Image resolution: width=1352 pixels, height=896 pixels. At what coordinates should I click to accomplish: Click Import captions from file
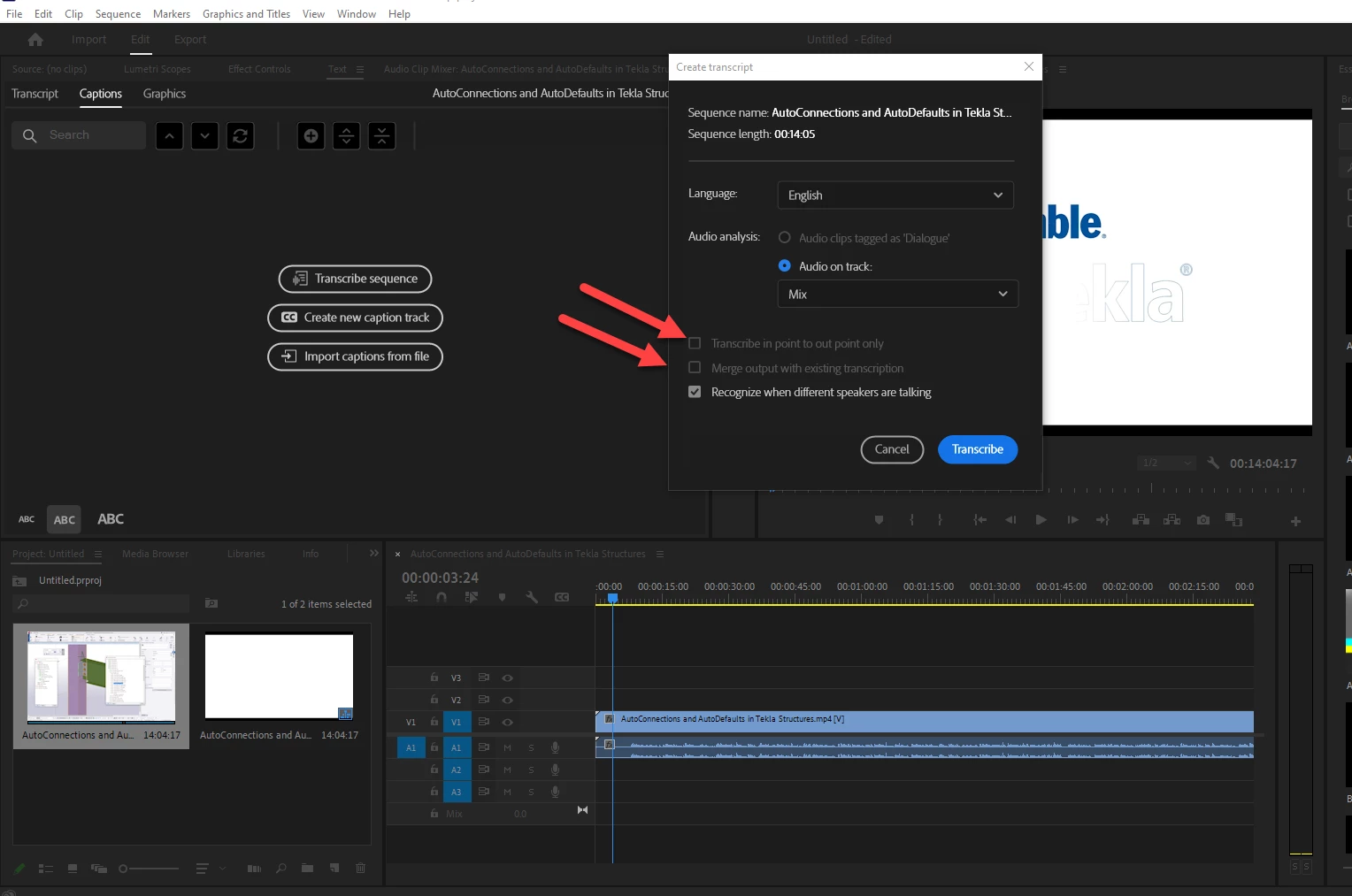(355, 356)
